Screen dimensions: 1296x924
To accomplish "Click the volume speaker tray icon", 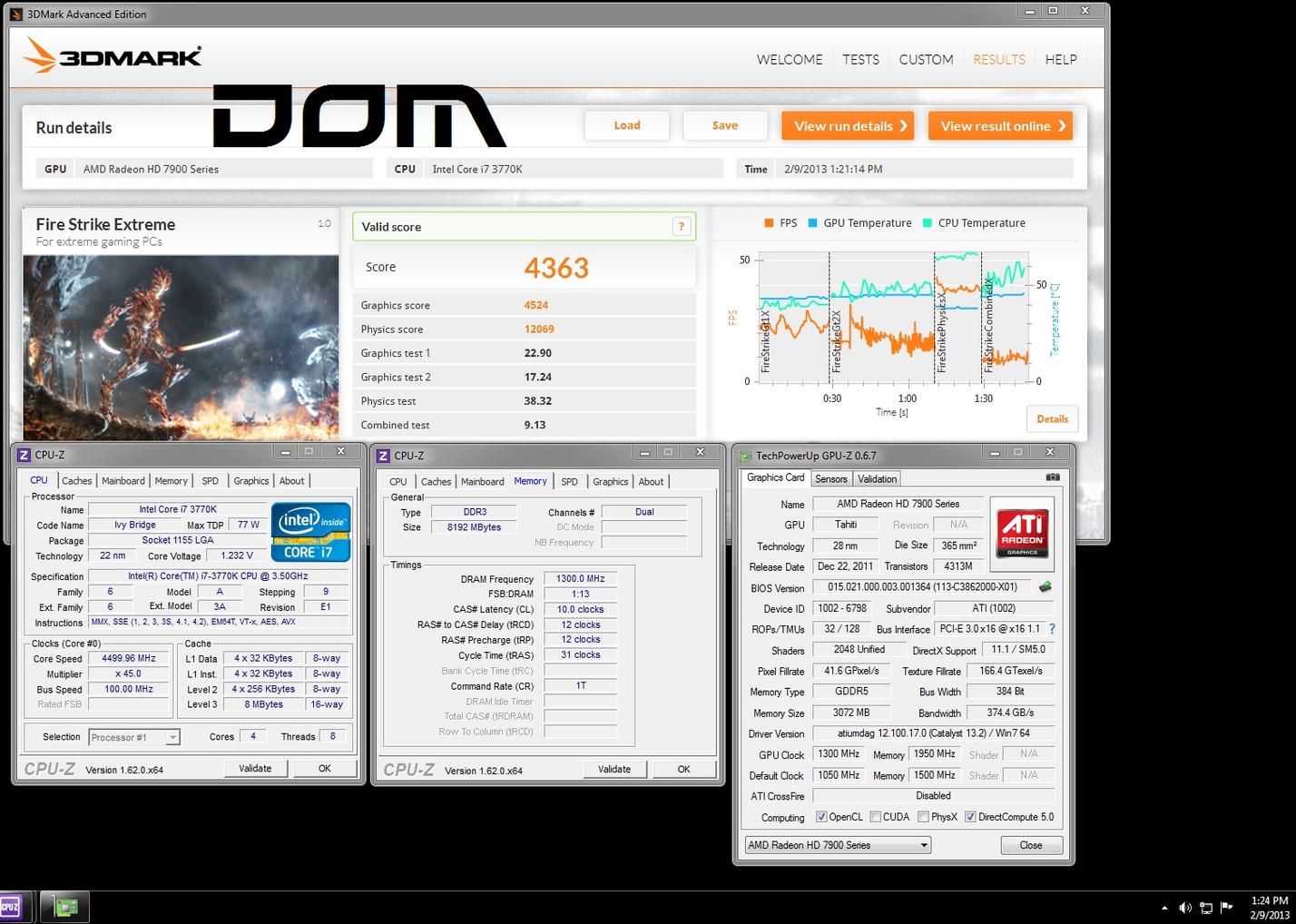I will [1185, 908].
